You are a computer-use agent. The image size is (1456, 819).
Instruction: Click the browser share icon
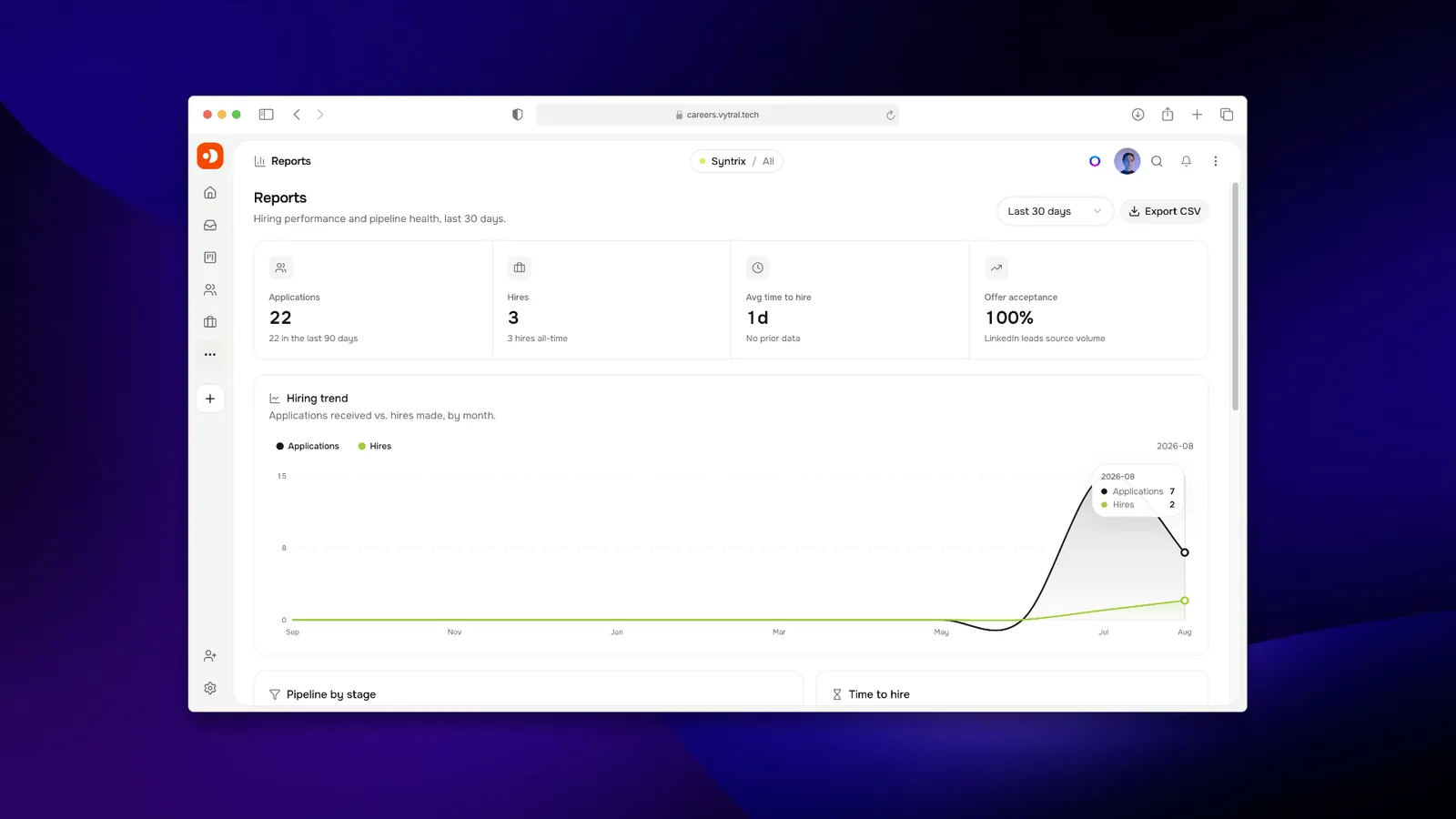pyautogui.click(x=1168, y=115)
